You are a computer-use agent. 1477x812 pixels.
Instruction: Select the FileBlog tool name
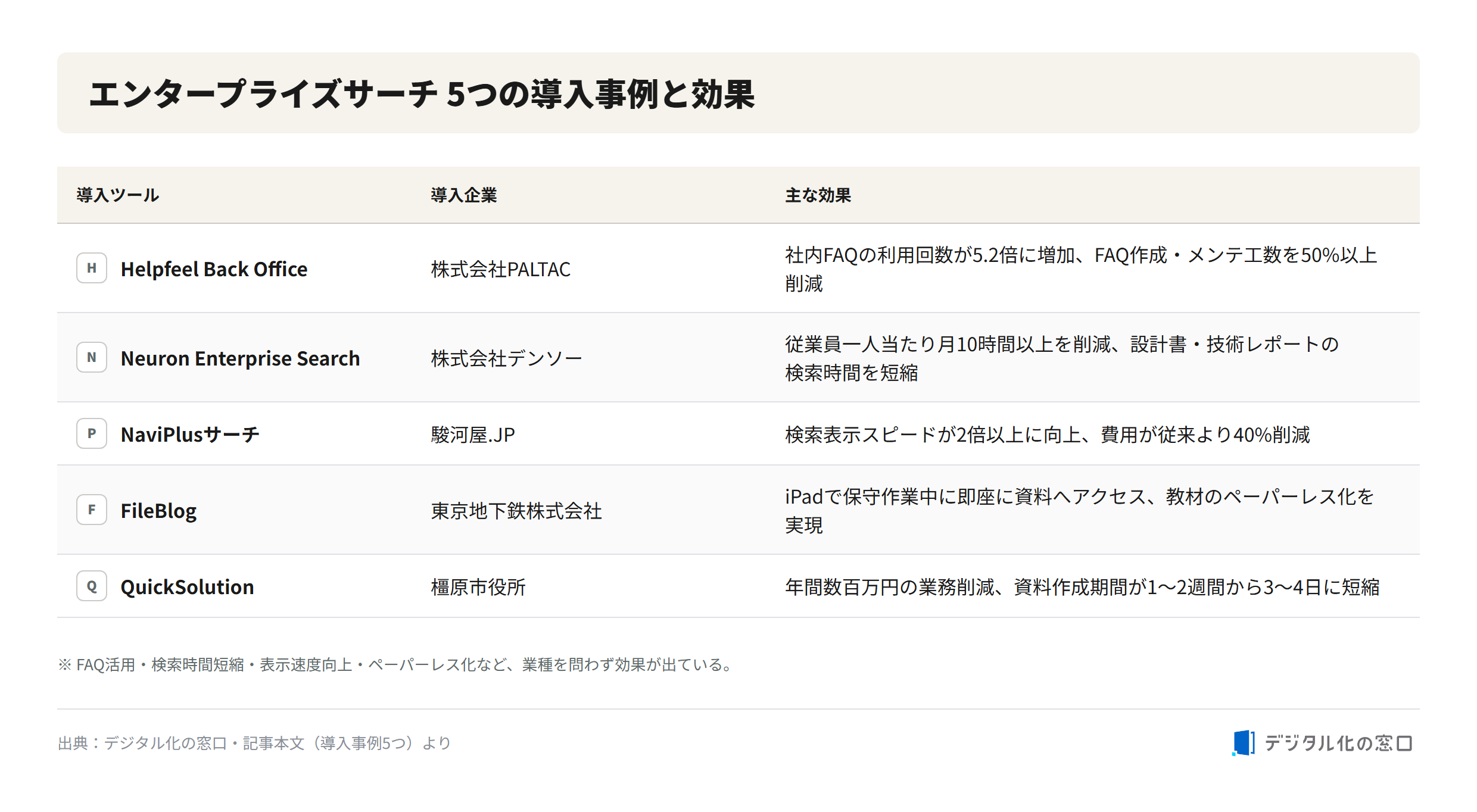[158, 511]
